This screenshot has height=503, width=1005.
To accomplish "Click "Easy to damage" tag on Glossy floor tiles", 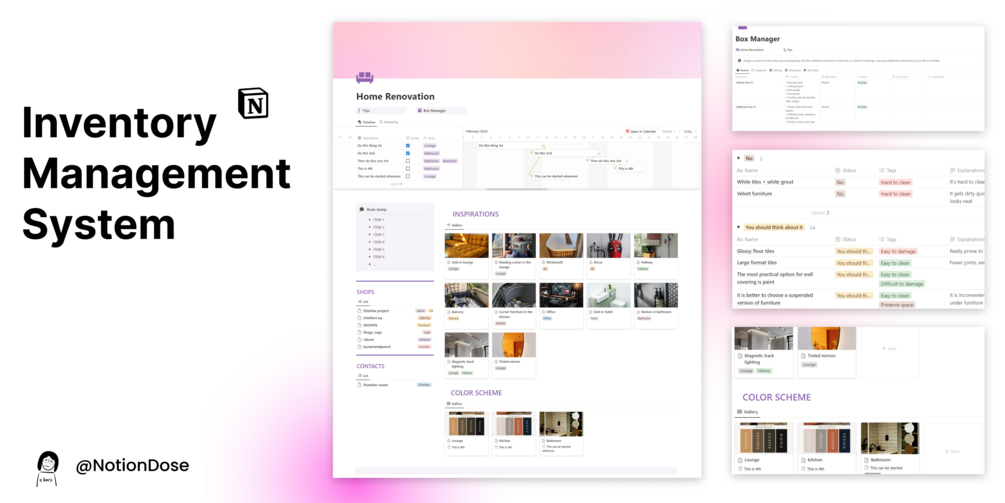I will click(898, 251).
